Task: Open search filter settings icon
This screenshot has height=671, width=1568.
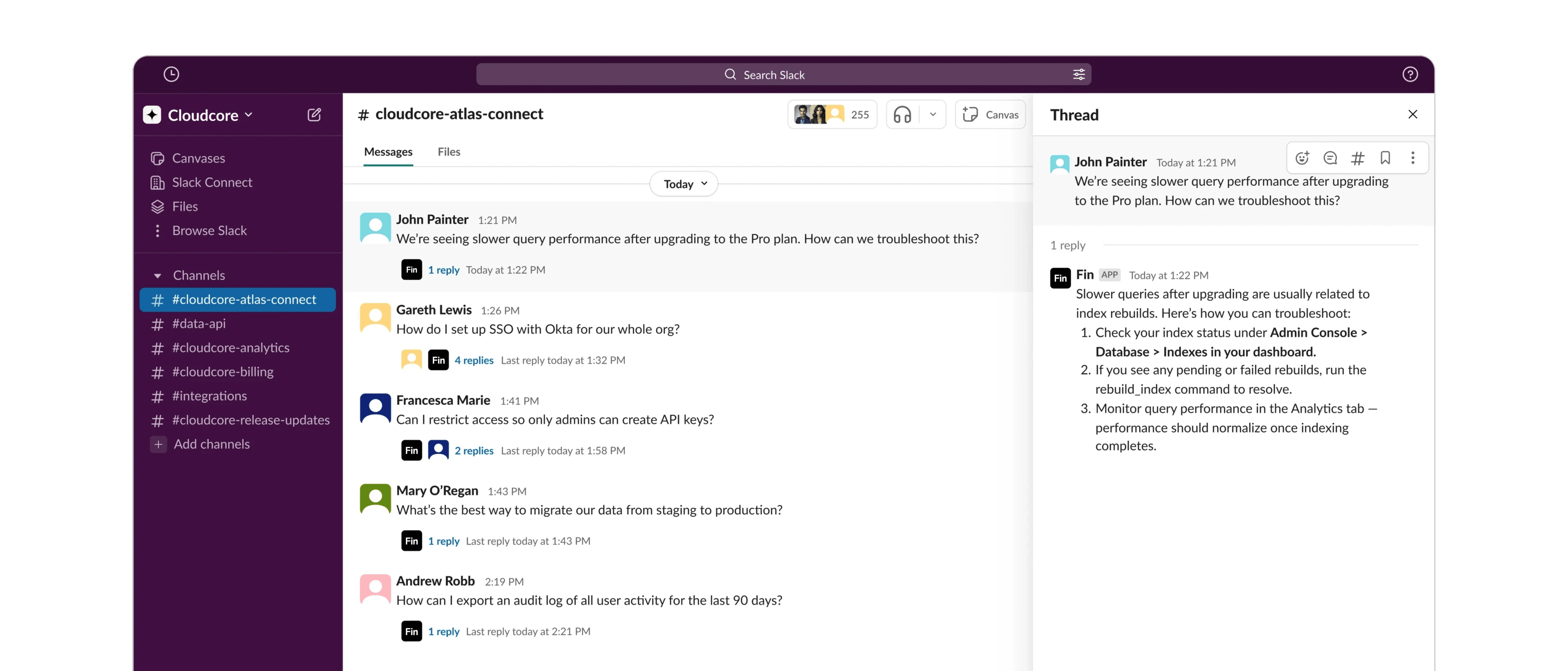Action: pyautogui.click(x=1078, y=74)
